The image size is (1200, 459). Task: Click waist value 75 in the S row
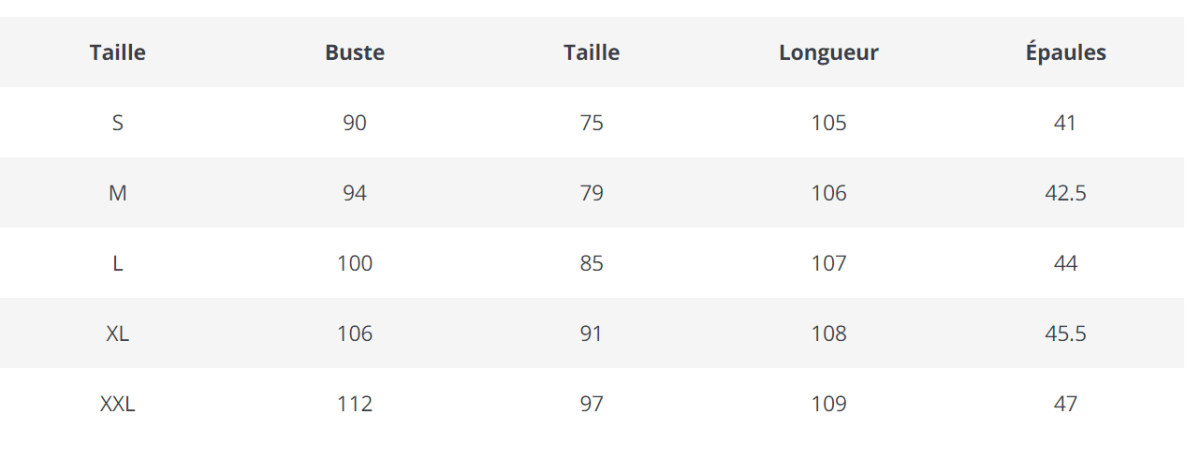(591, 123)
